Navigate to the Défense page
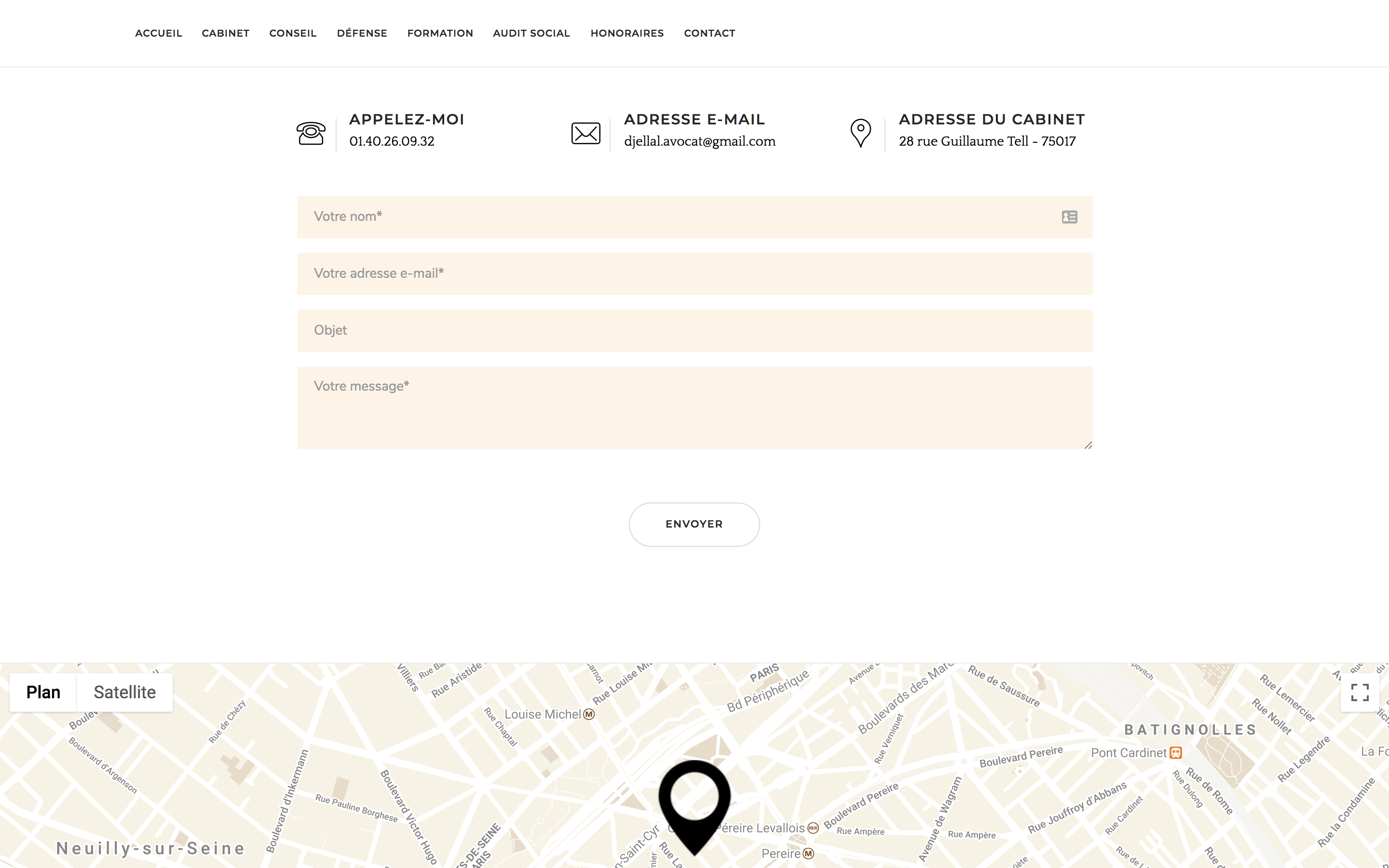The image size is (1389, 868). (x=362, y=33)
